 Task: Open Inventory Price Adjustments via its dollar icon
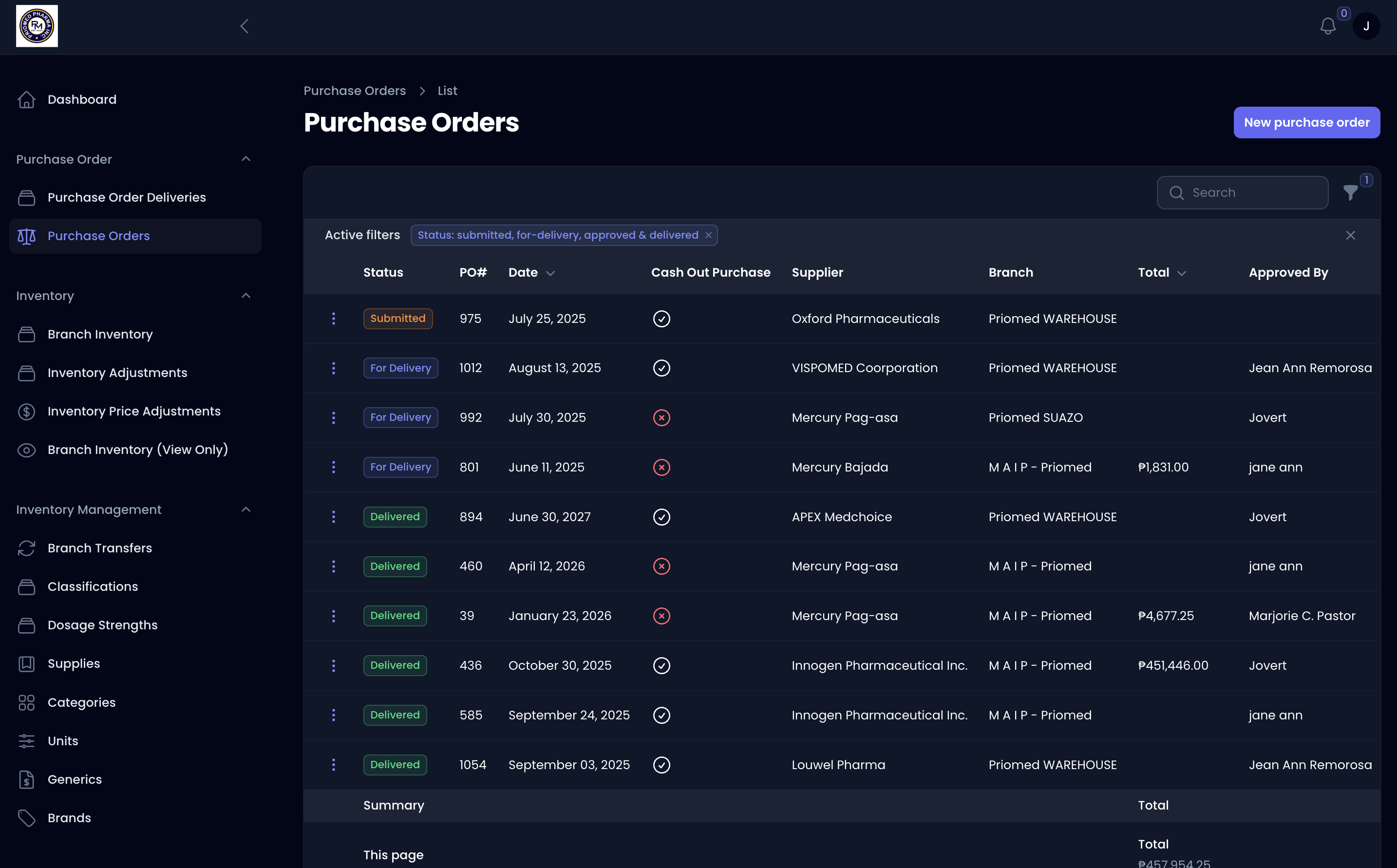click(27, 411)
